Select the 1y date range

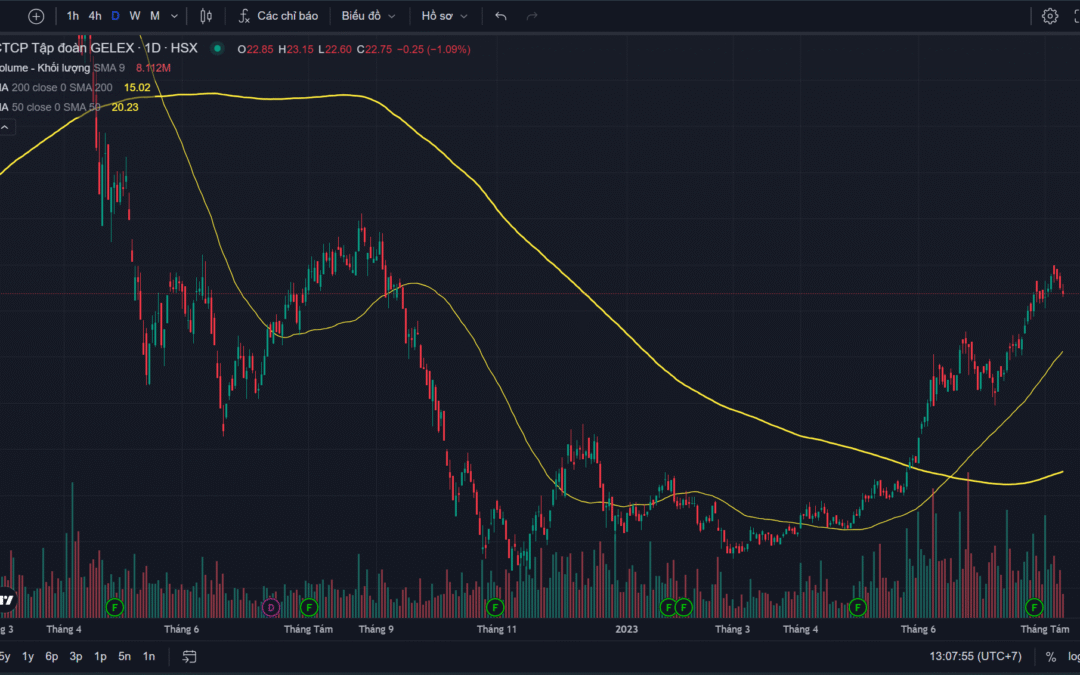28,657
